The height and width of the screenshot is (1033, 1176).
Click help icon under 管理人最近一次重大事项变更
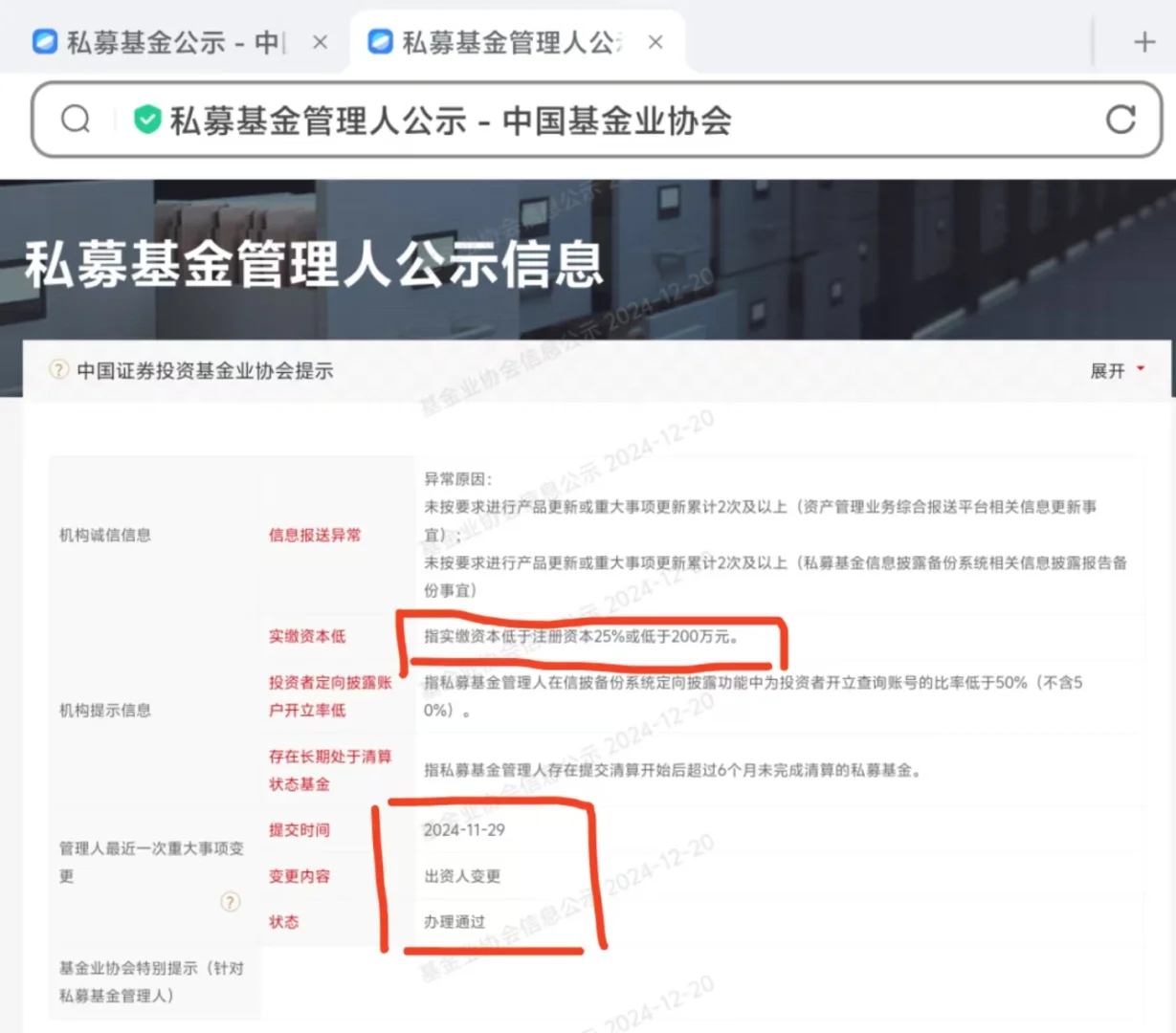point(230,902)
